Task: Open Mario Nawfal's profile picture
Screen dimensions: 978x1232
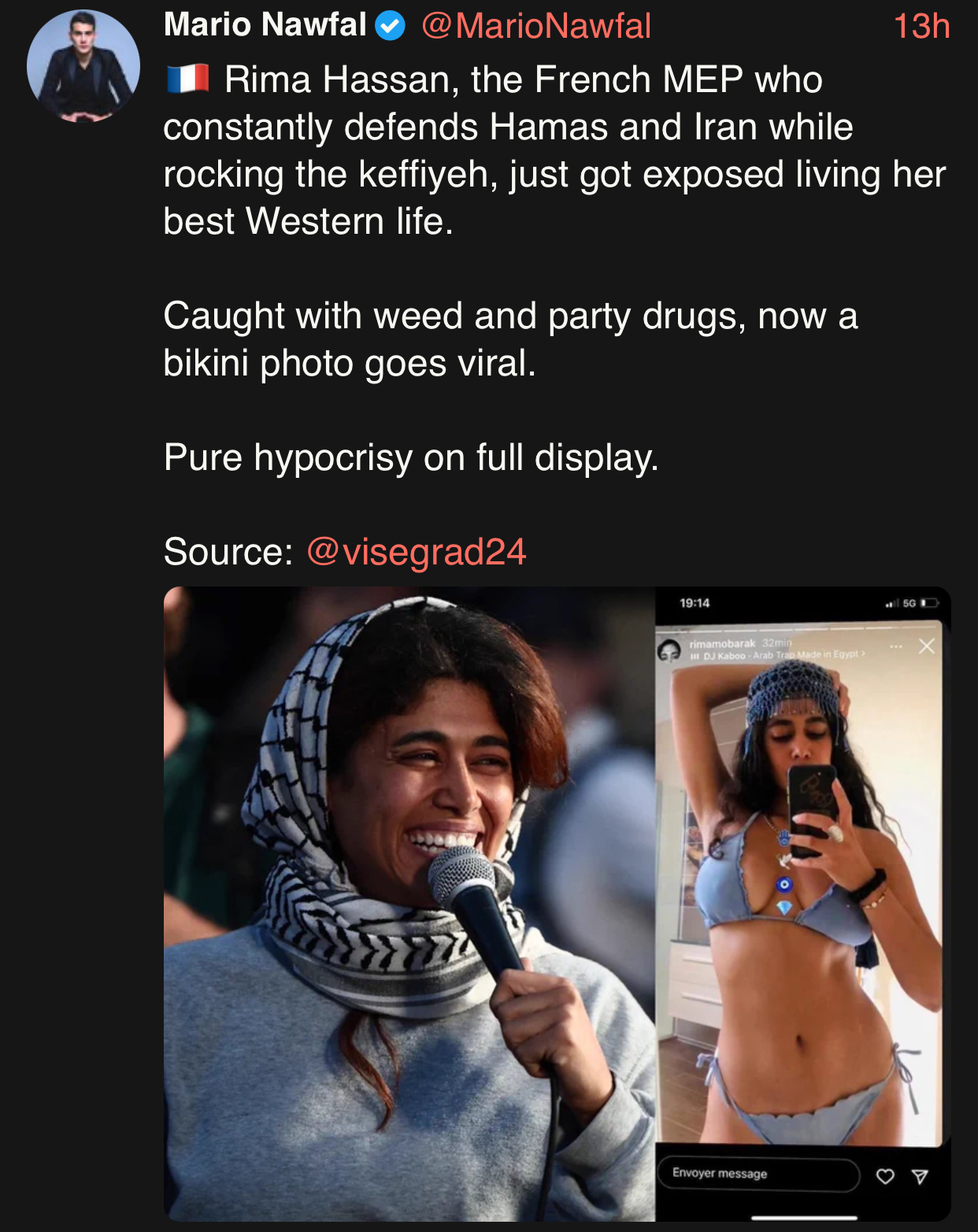Action: tap(83, 66)
